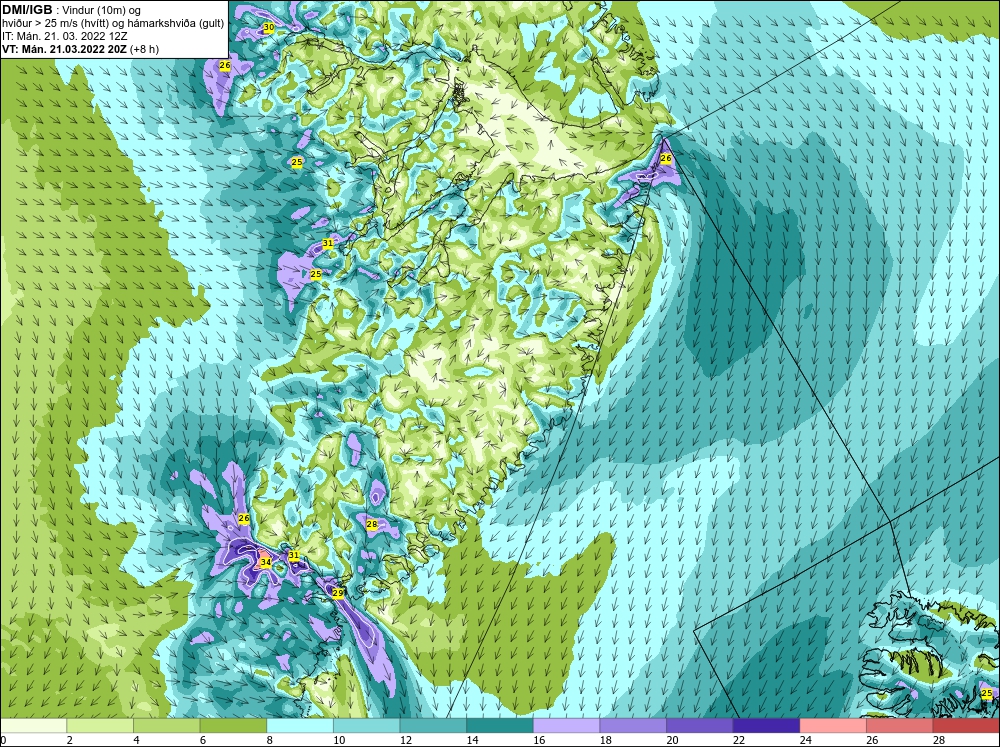This screenshot has width=1000, height=747.
Task: Click the color bar tick label 8
Action: click(269, 740)
